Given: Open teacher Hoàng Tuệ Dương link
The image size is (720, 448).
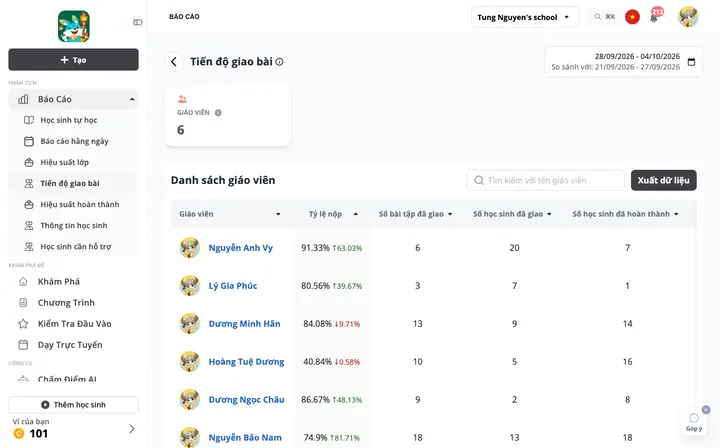Looking at the screenshot, I should pos(247,362).
